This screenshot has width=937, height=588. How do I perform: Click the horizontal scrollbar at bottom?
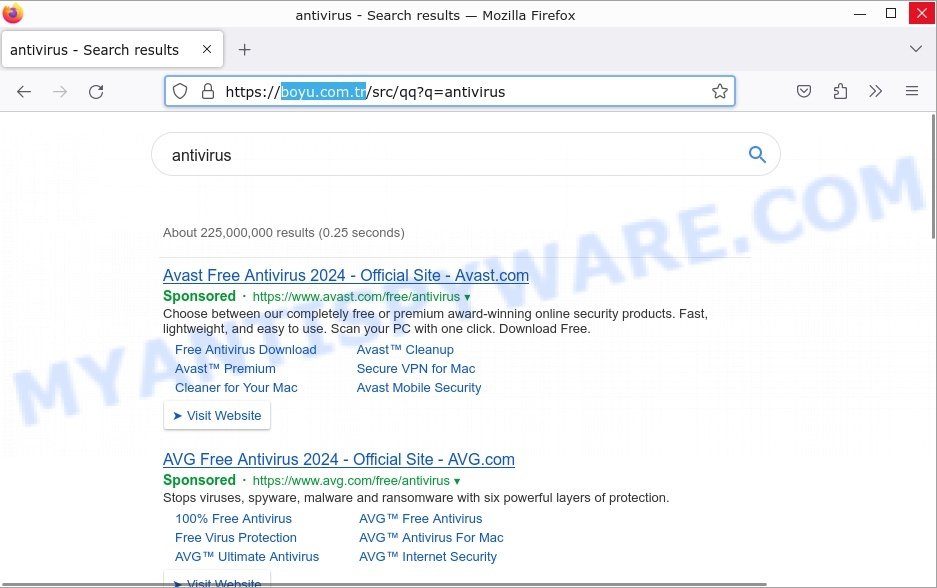click(x=384, y=584)
